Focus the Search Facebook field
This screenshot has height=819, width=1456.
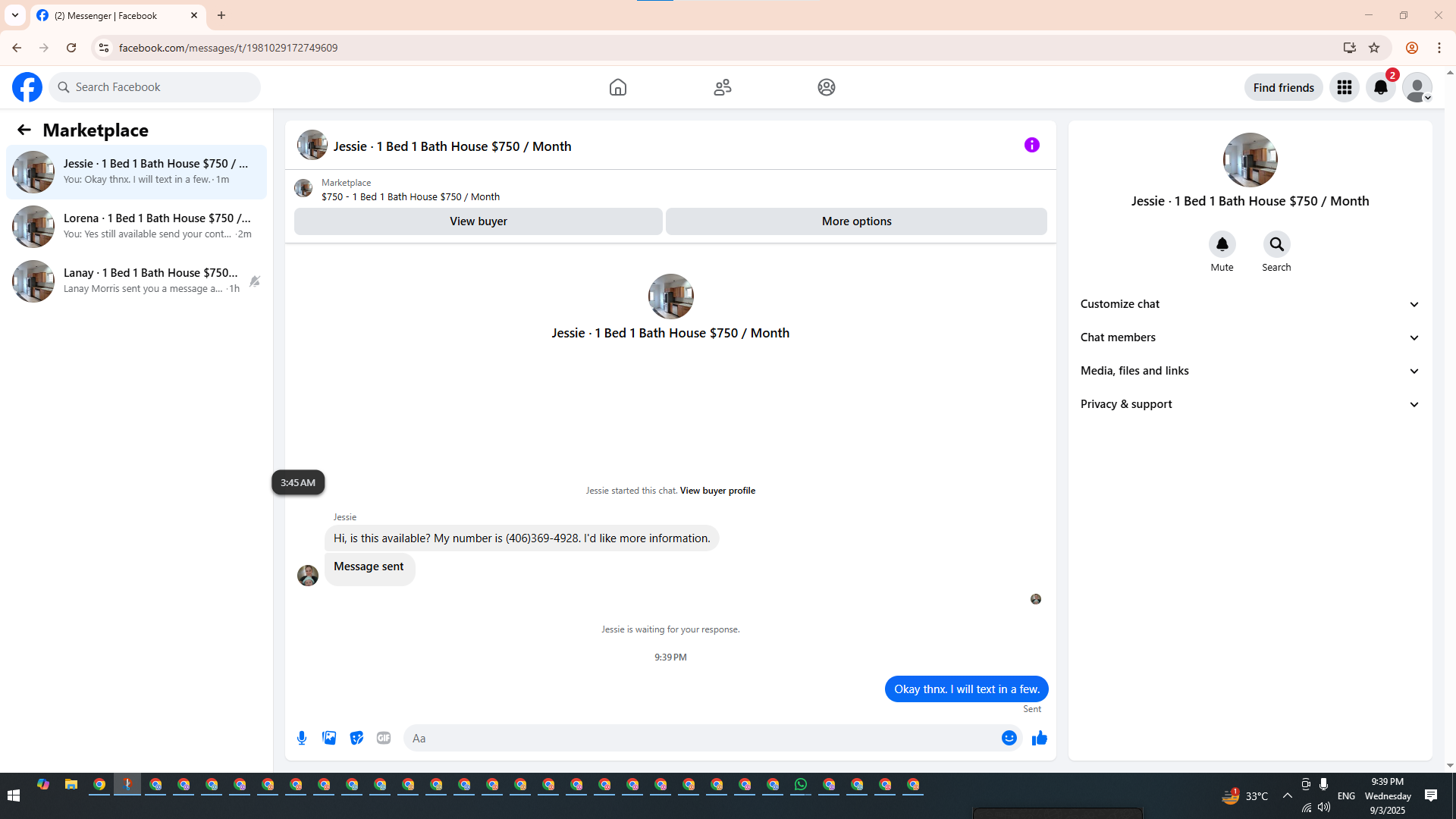pyautogui.click(x=155, y=87)
